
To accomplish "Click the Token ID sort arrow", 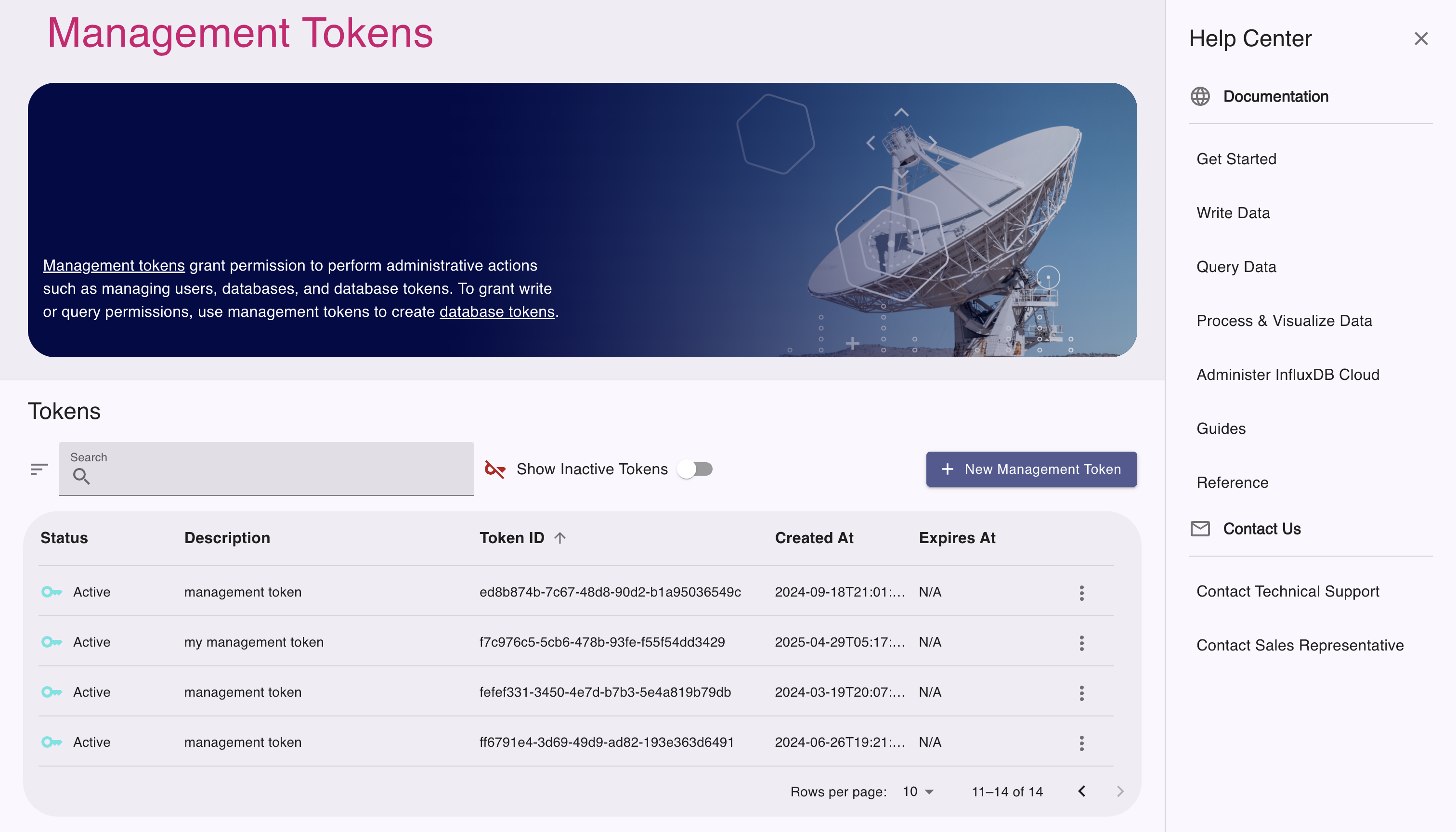I will coord(560,538).
